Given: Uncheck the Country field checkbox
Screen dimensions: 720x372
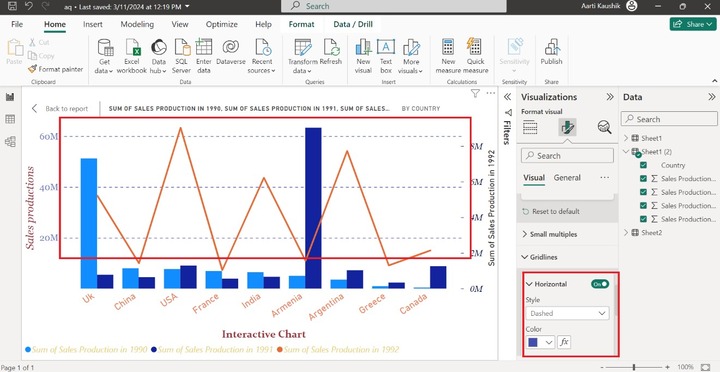Looking at the screenshot, I should (643, 165).
